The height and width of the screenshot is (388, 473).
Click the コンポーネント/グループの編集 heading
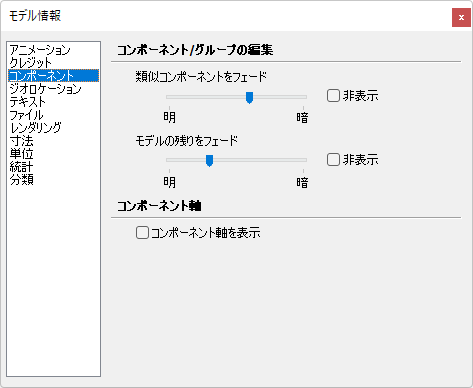[x=195, y=50]
